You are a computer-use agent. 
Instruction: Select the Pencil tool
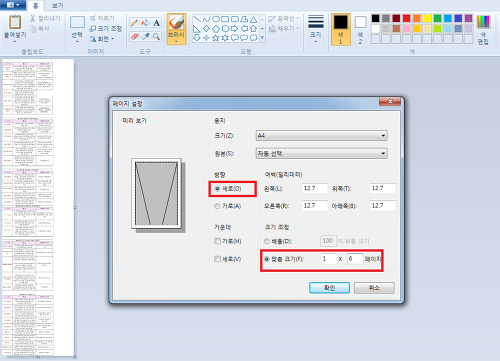coord(135,23)
